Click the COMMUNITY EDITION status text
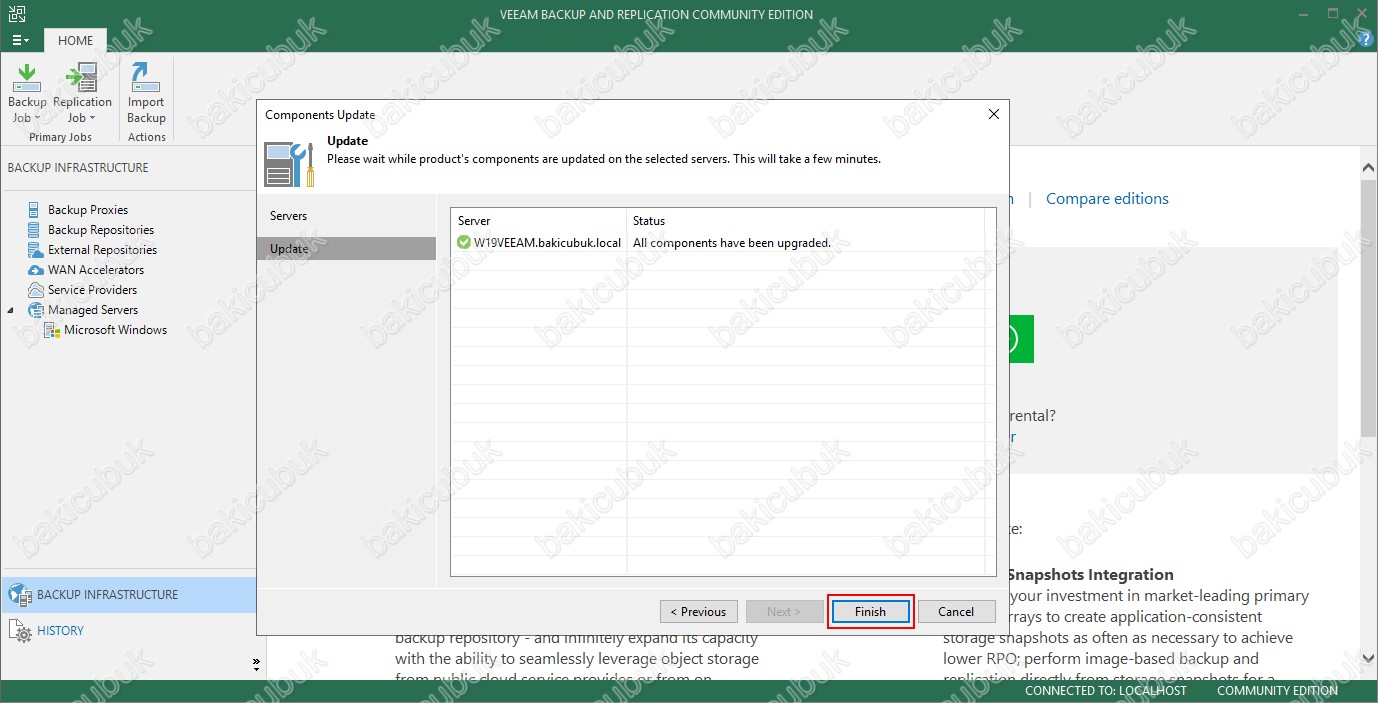 (1277, 691)
